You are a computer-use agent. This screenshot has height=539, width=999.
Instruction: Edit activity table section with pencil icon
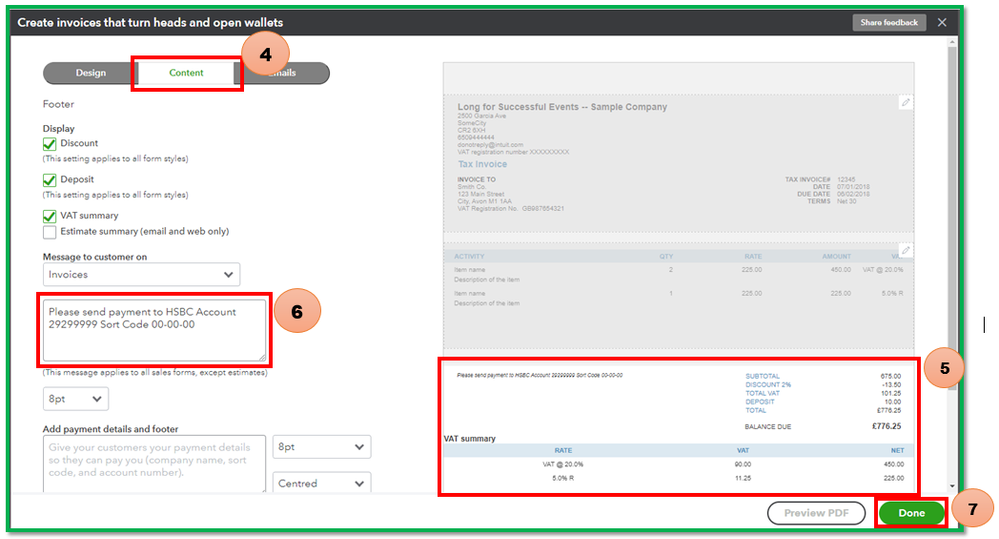coord(905,250)
